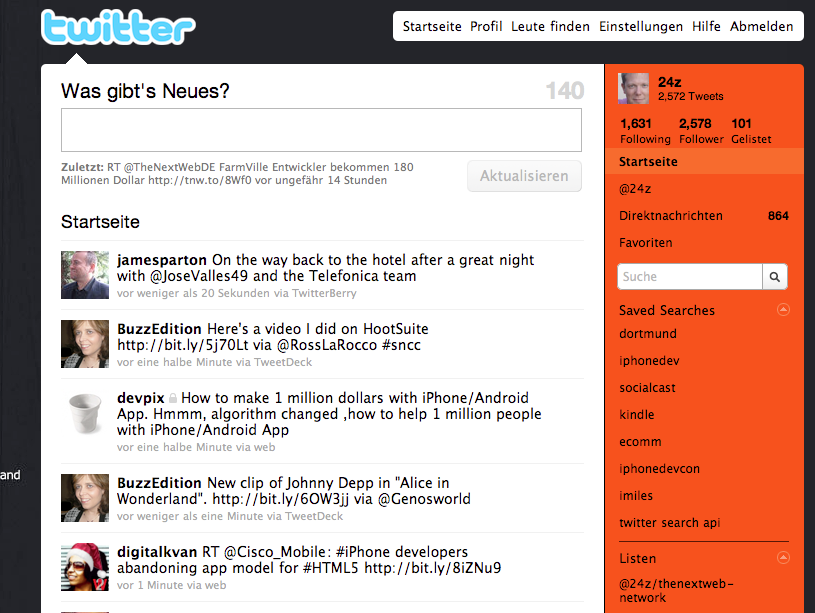Click the Aktualisieren button

(x=524, y=176)
